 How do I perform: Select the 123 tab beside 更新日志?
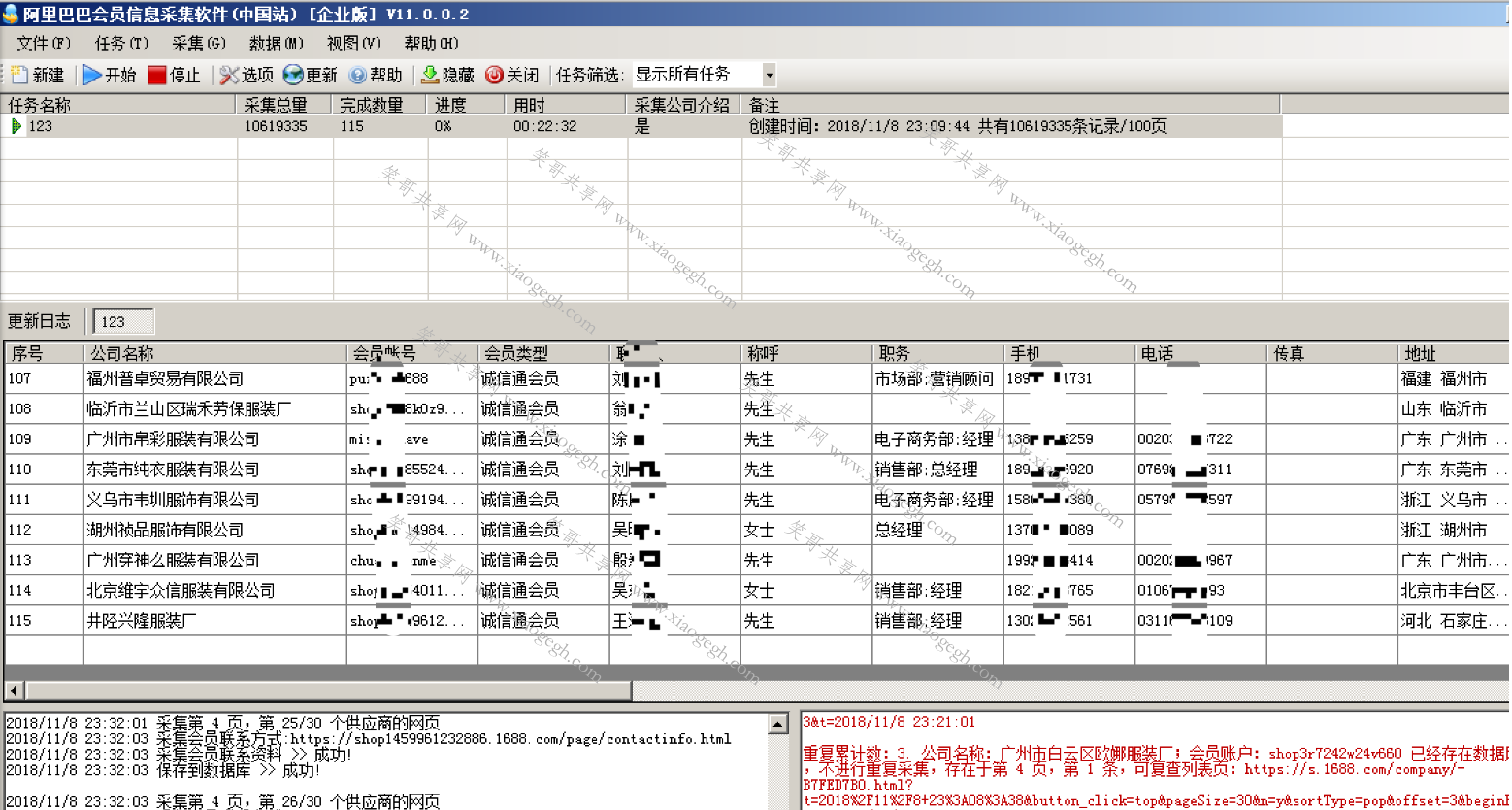[122, 321]
